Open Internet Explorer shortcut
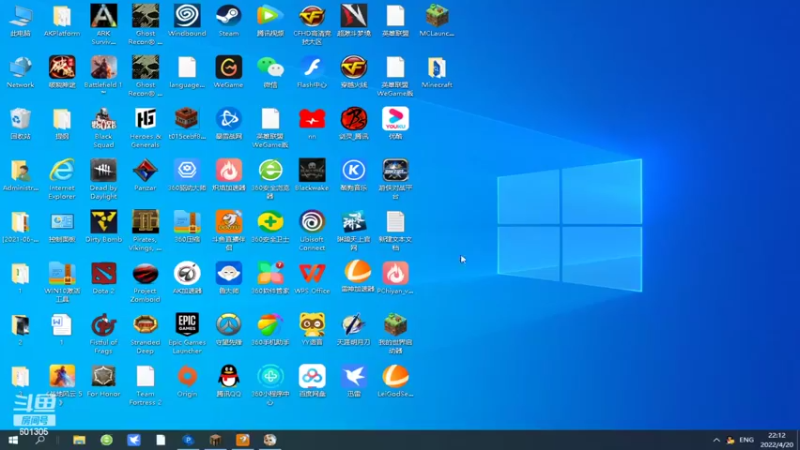The width and height of the screenshot is (800, 450). point(62,179)
